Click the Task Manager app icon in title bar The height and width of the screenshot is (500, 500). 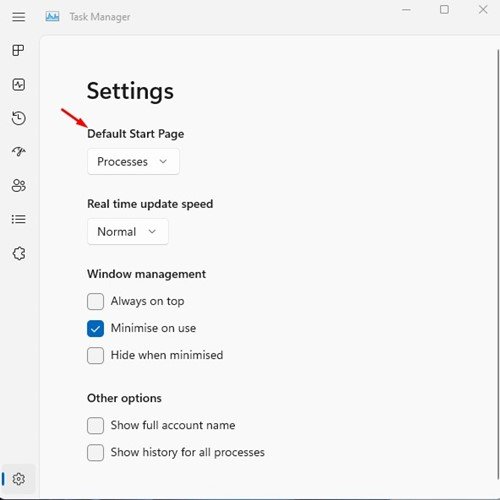52,17
